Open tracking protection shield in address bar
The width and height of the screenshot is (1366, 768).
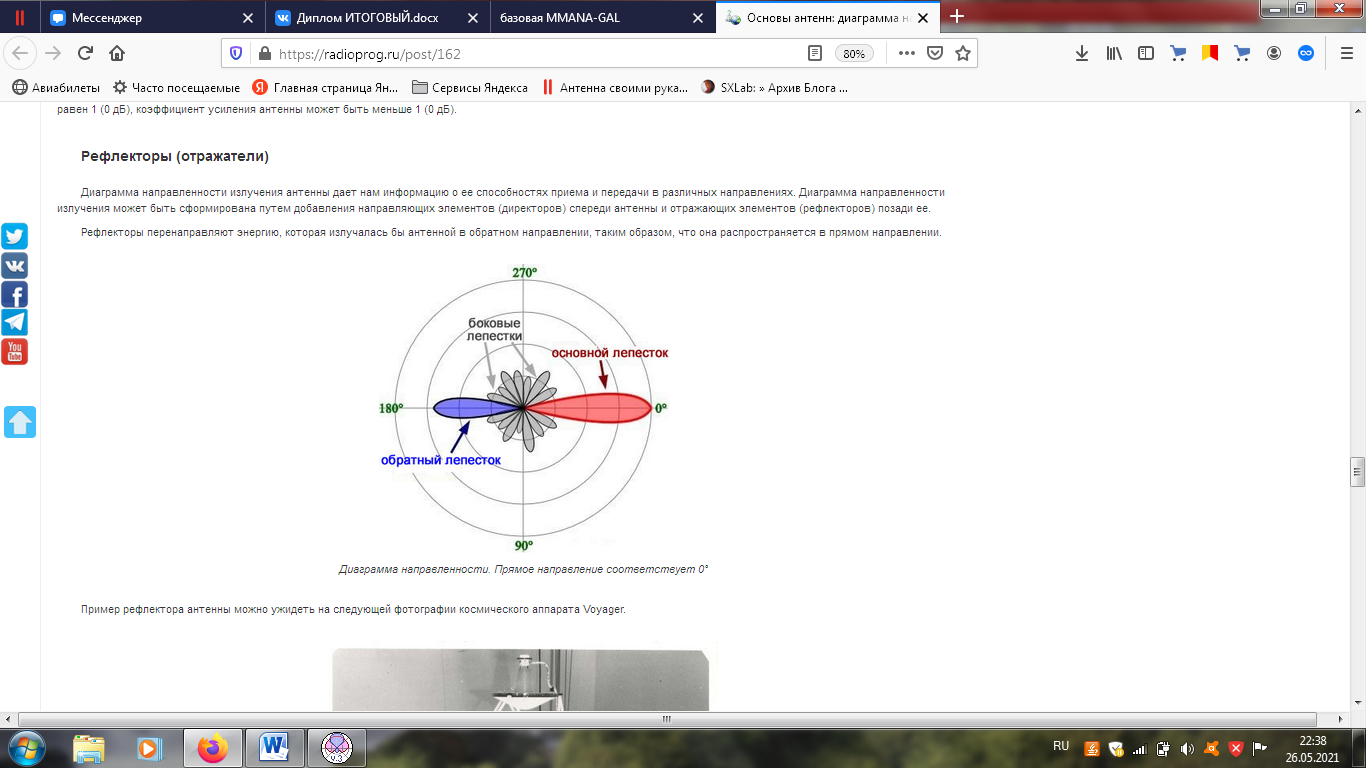[236, 53]
